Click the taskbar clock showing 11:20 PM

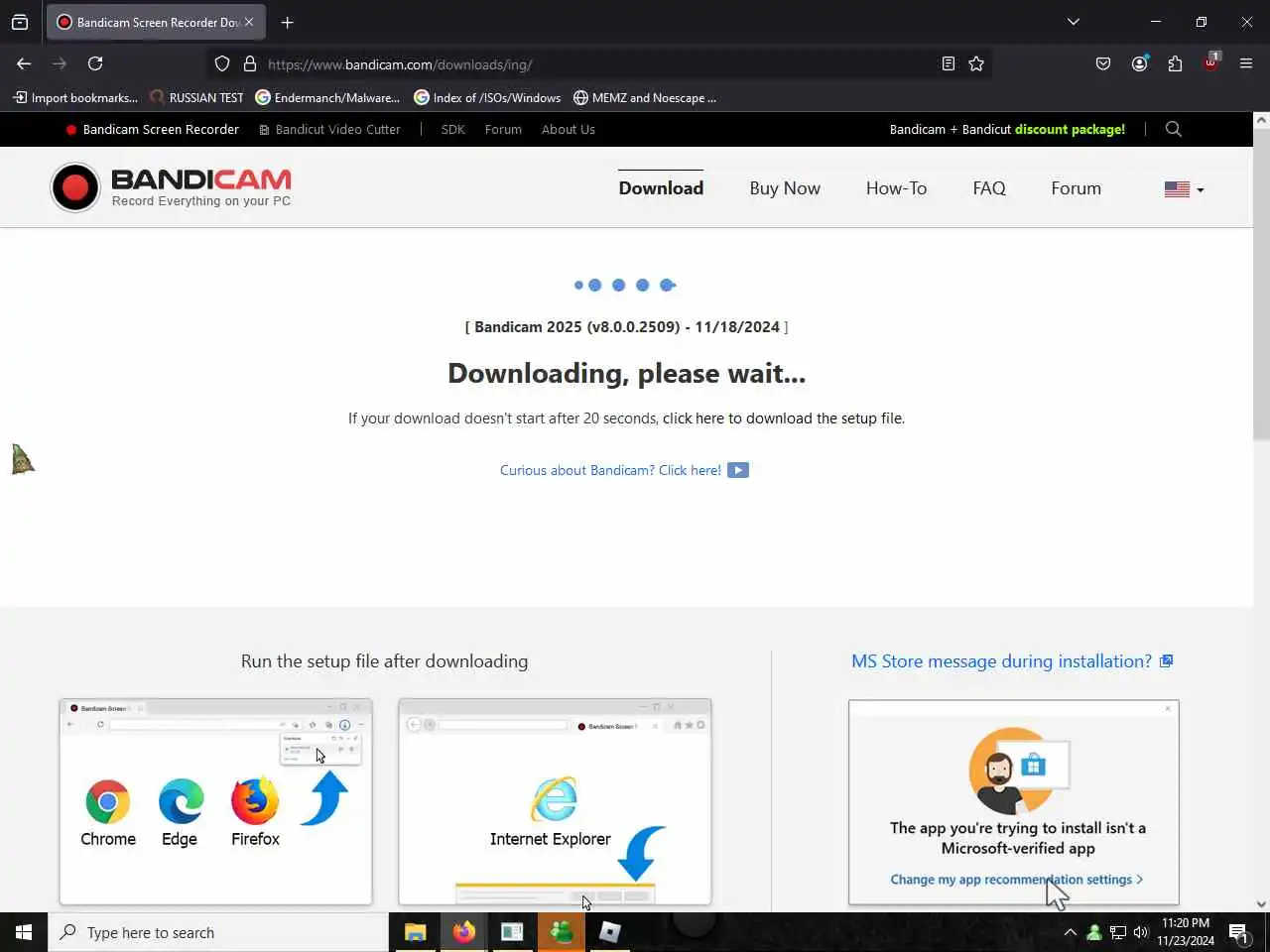pyautogui.click(x=1186, y=932)
